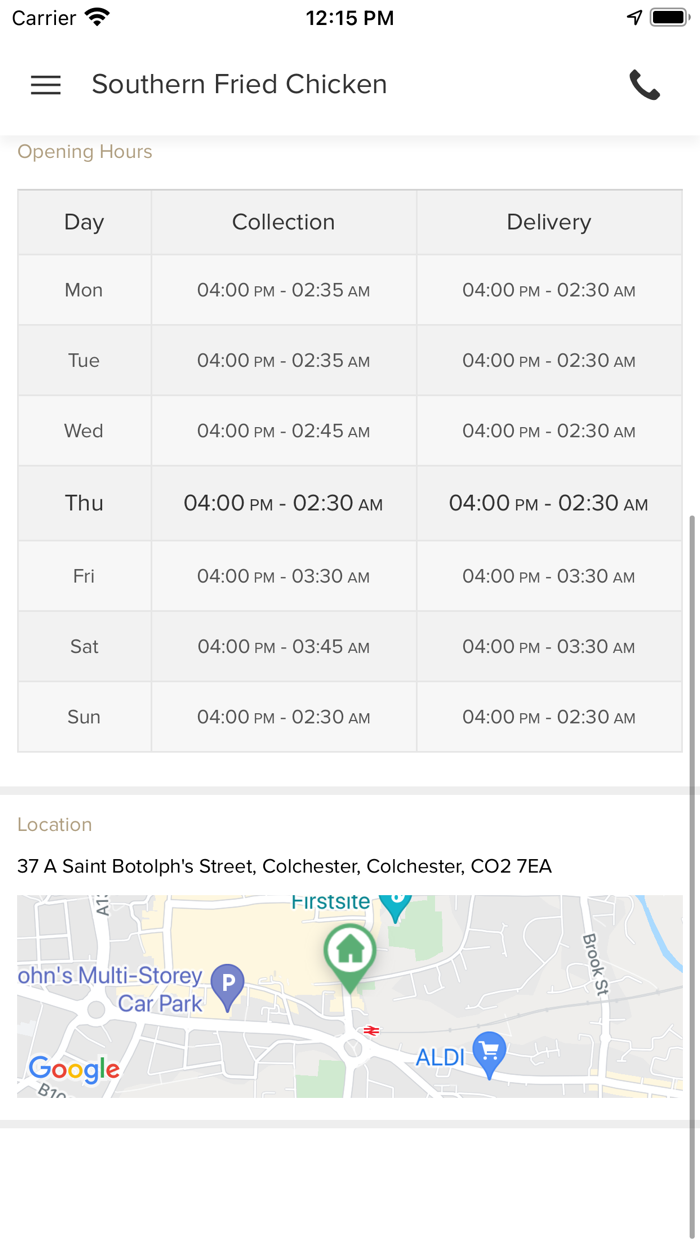
Task: Tap the Wi-Fi status bar icon
Action: point(98,17)
